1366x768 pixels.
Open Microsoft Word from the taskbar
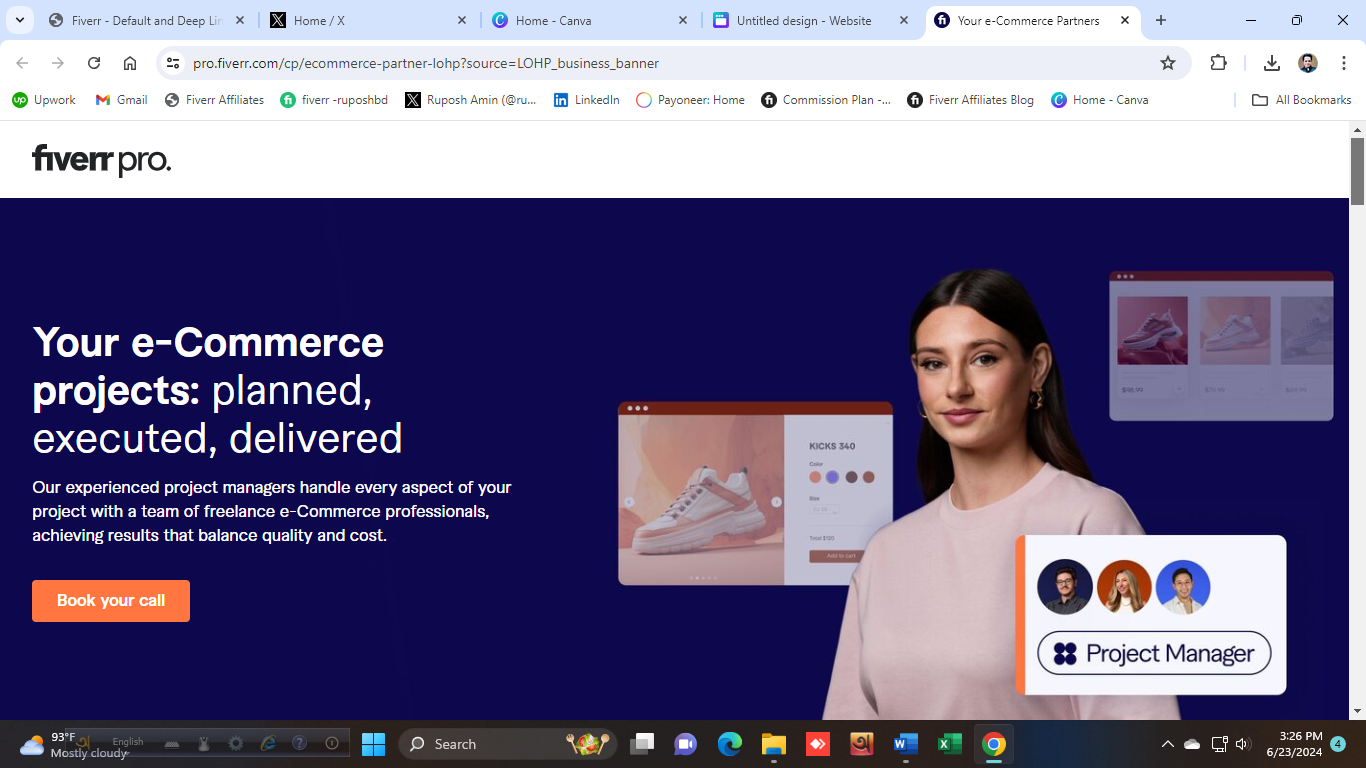[x=905, y=744]
